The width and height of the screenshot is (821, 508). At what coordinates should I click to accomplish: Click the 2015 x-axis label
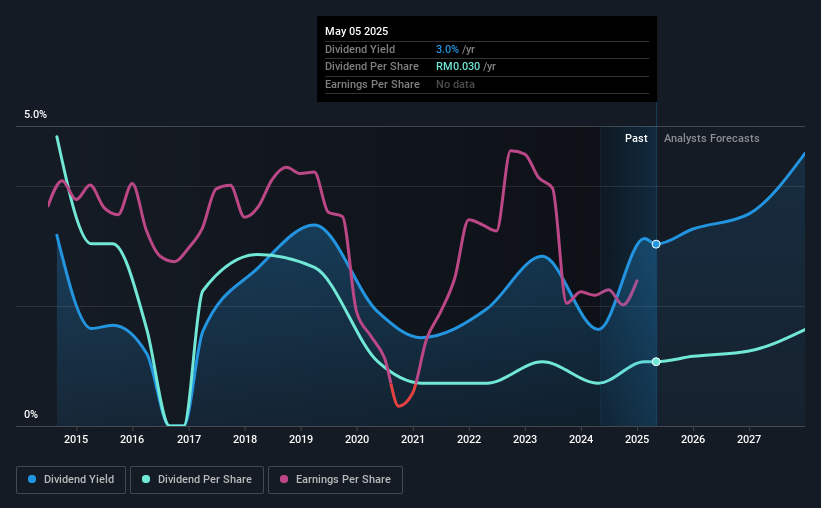tap(76, 439)
